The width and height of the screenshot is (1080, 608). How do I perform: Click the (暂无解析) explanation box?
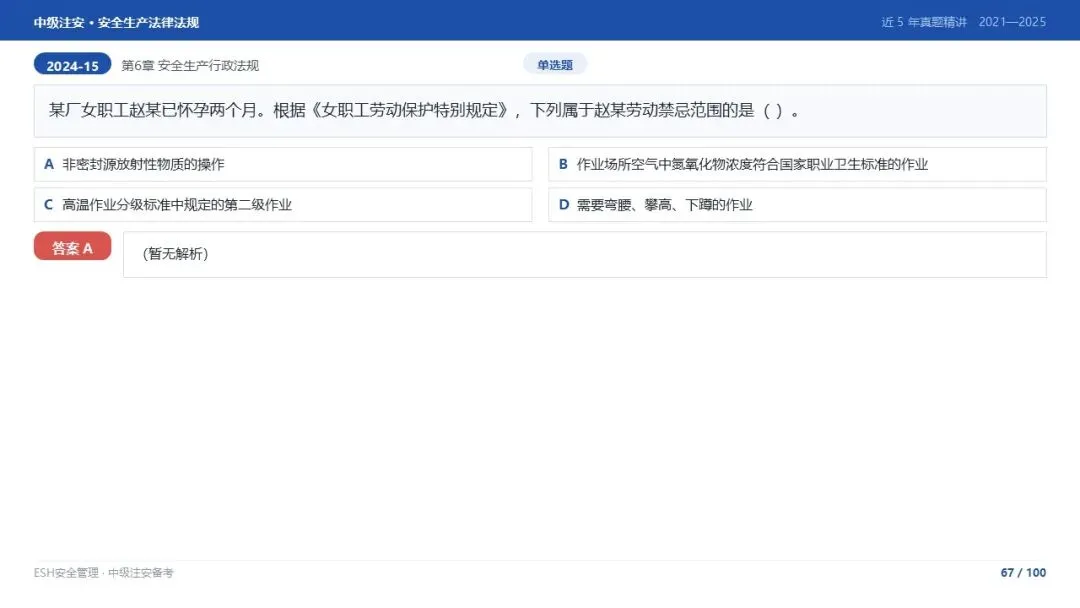pos(585,255)
